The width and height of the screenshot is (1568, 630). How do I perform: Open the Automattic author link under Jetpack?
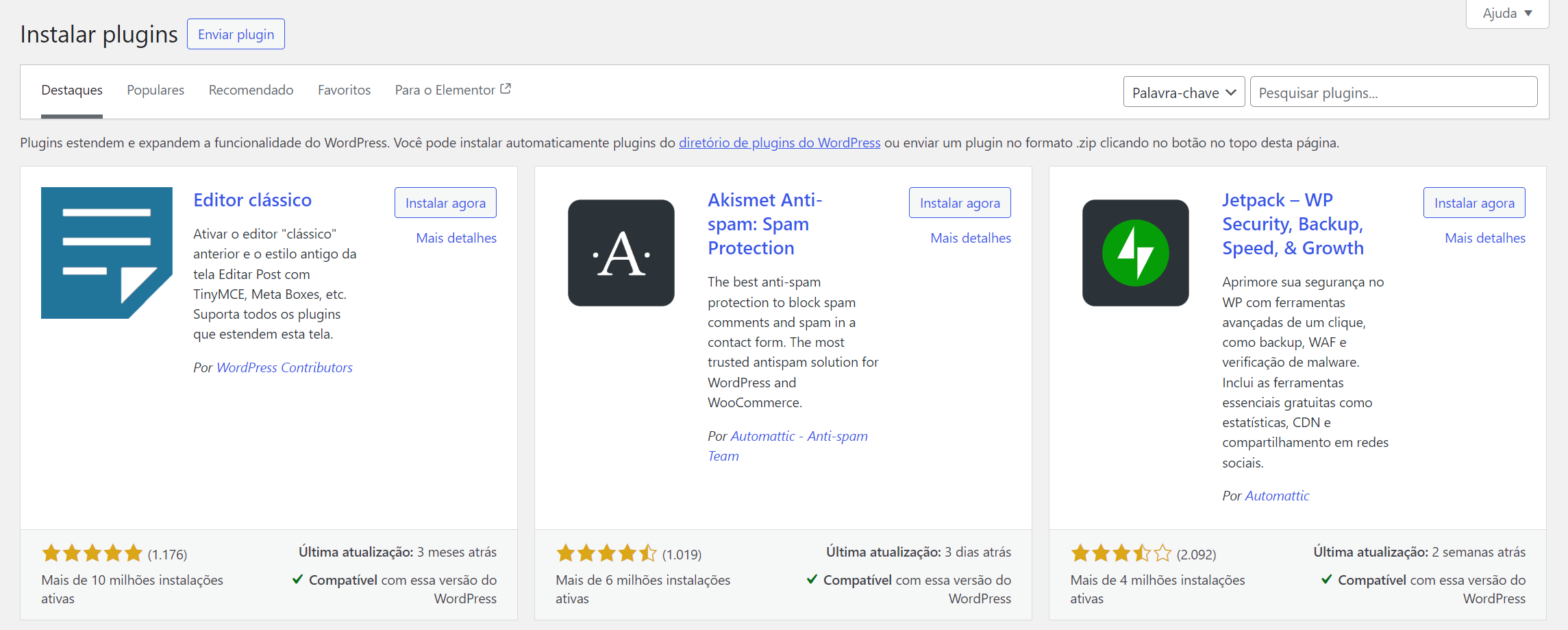[1277, 496]
